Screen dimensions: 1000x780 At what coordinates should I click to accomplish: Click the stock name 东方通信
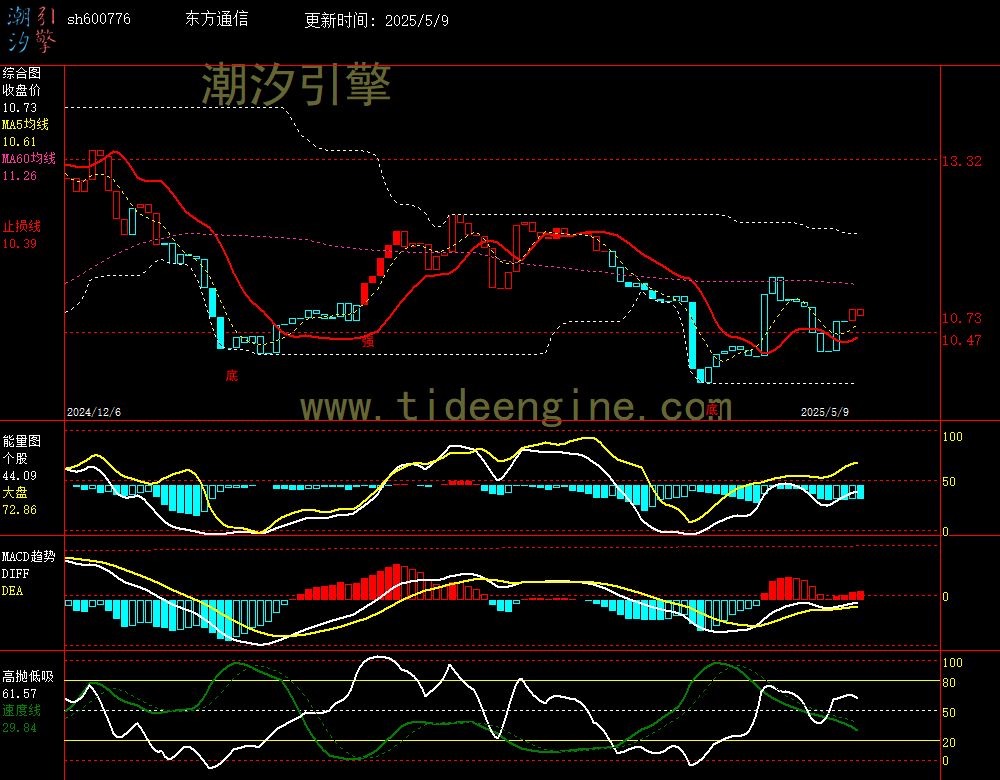click(217, 19)
